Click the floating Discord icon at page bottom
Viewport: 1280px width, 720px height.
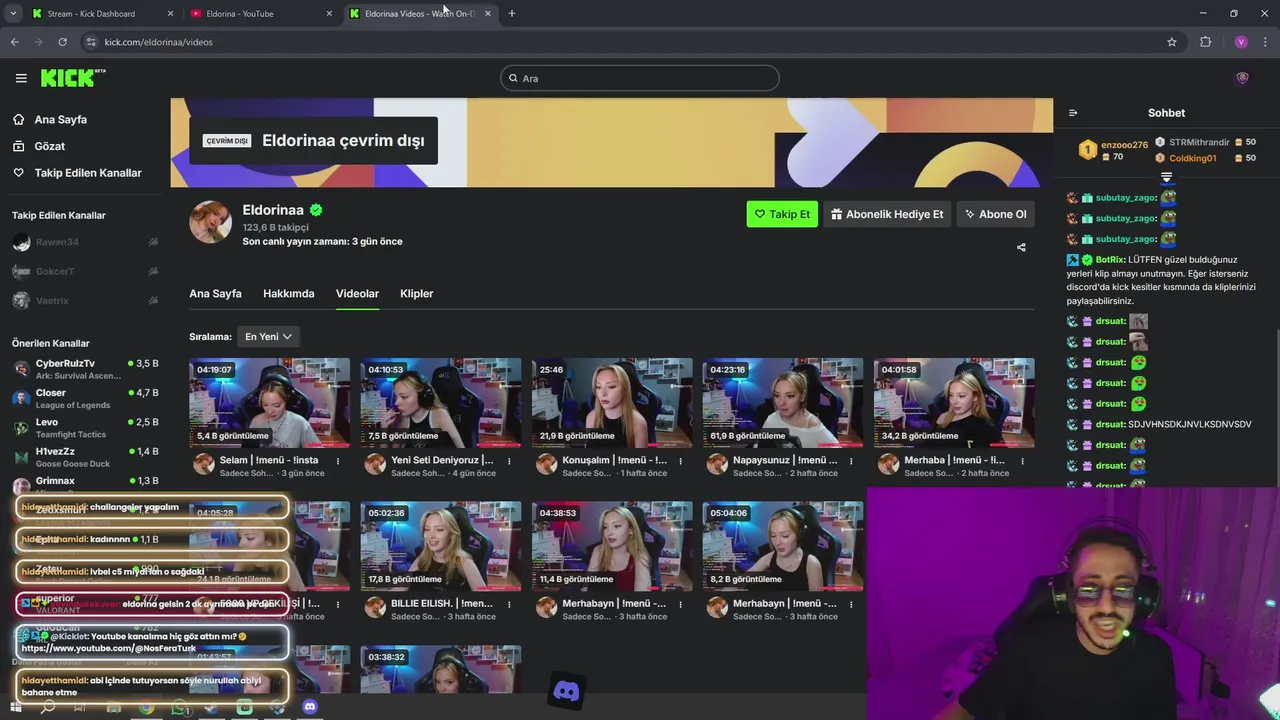[x=568, y=690]
